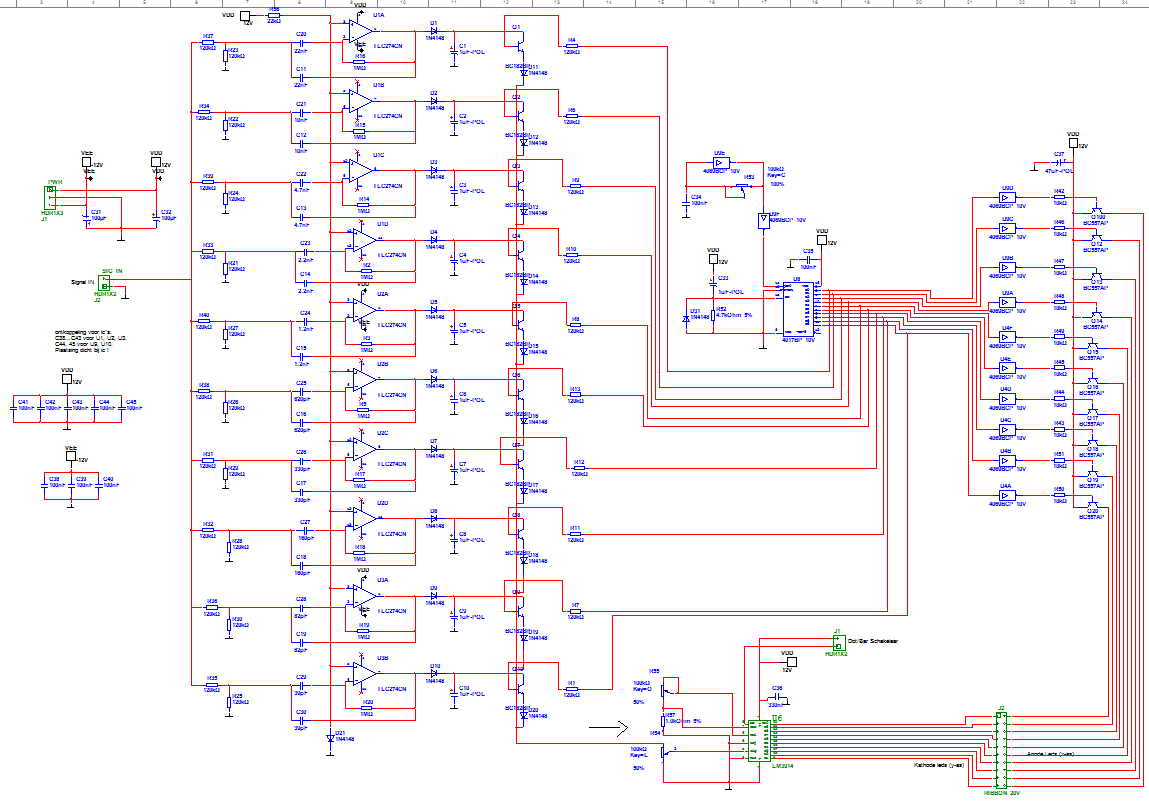Select the black arrow pointing to LM3914

[607, 728]
